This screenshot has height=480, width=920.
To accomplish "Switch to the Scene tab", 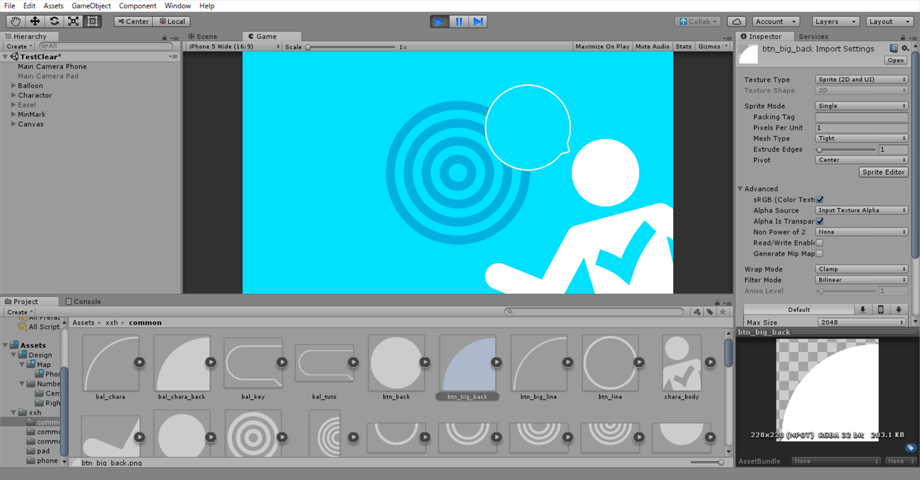I will 203,36.
